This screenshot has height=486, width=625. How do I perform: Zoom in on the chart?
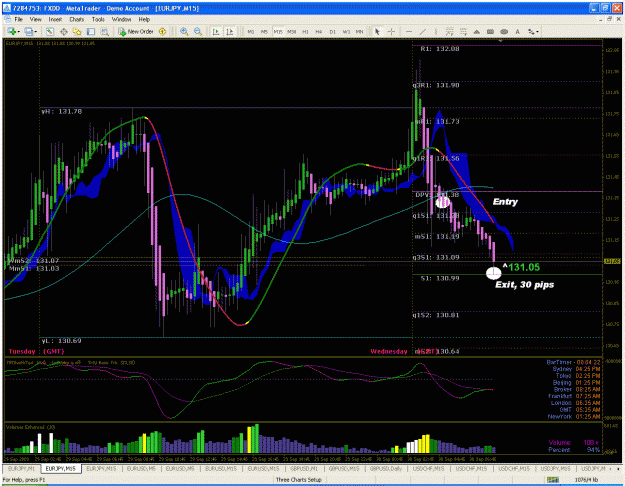pos(184,31)
